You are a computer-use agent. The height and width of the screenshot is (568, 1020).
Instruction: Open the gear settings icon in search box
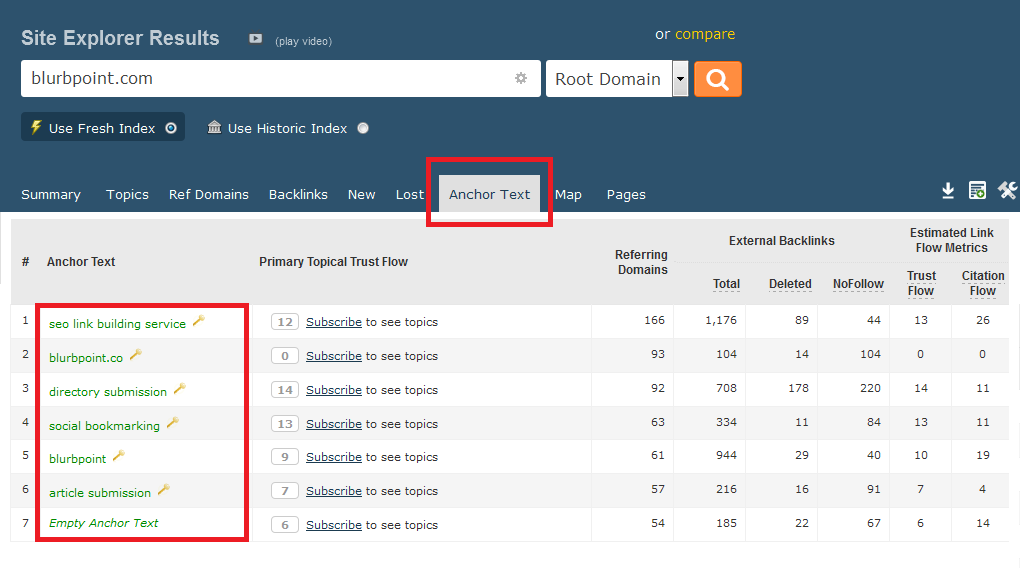[521, 78]
